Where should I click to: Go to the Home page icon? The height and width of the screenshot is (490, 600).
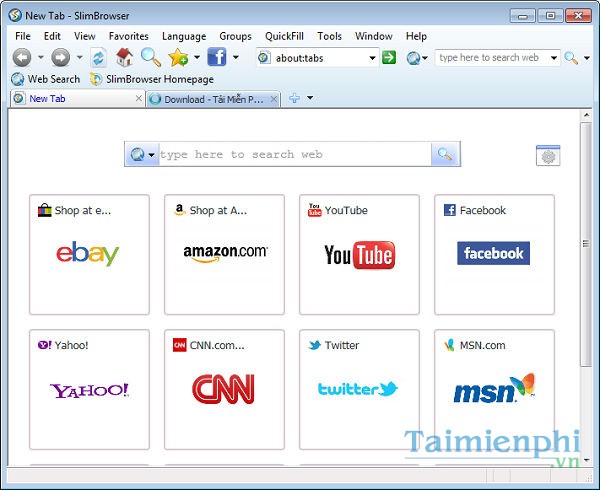coord(125,58)
